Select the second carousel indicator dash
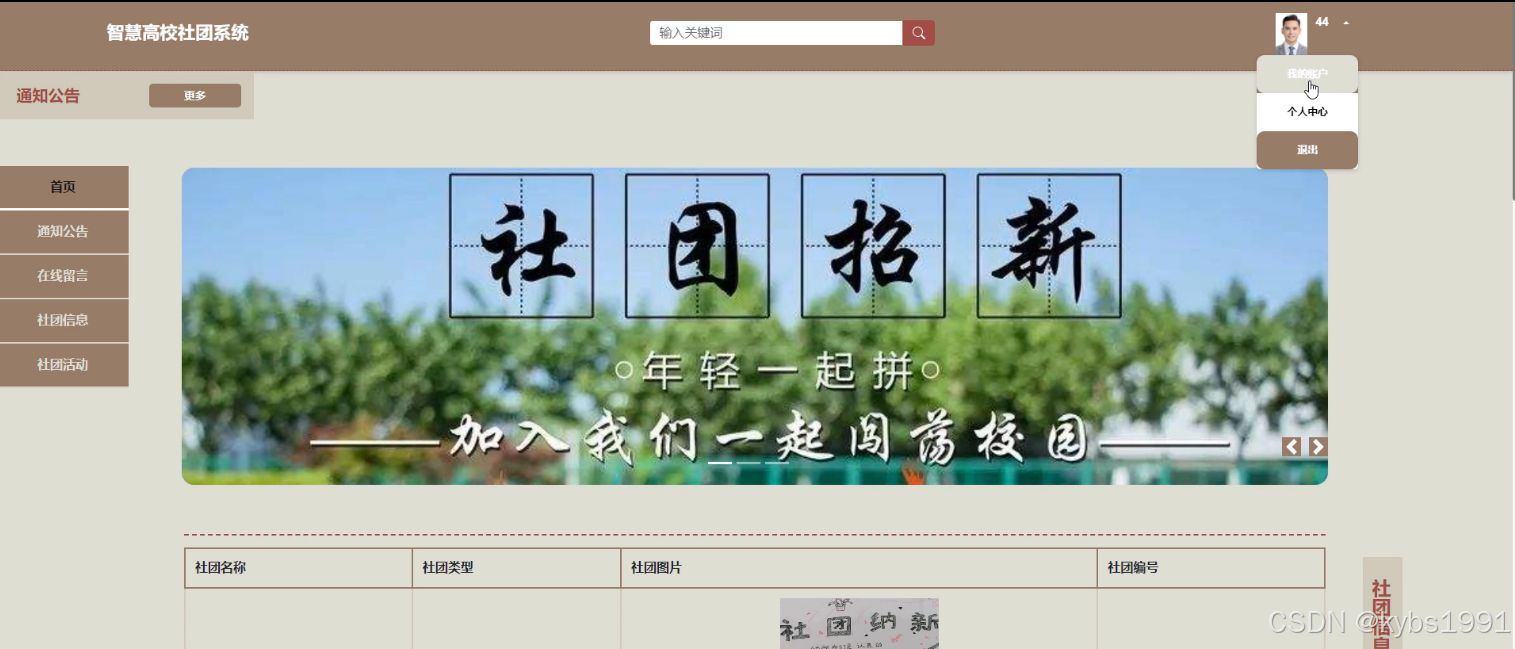Viewport: 1515px width, 649px height. coord(748,463)
